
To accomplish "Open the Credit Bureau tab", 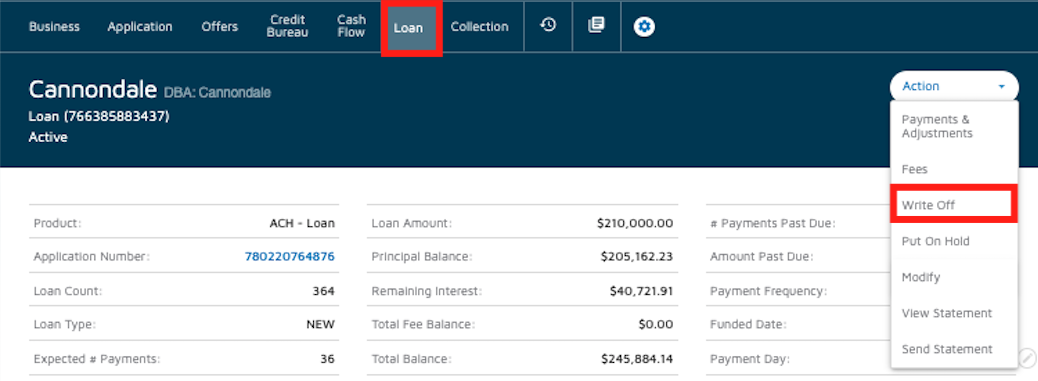I will [x=287, y=26].
